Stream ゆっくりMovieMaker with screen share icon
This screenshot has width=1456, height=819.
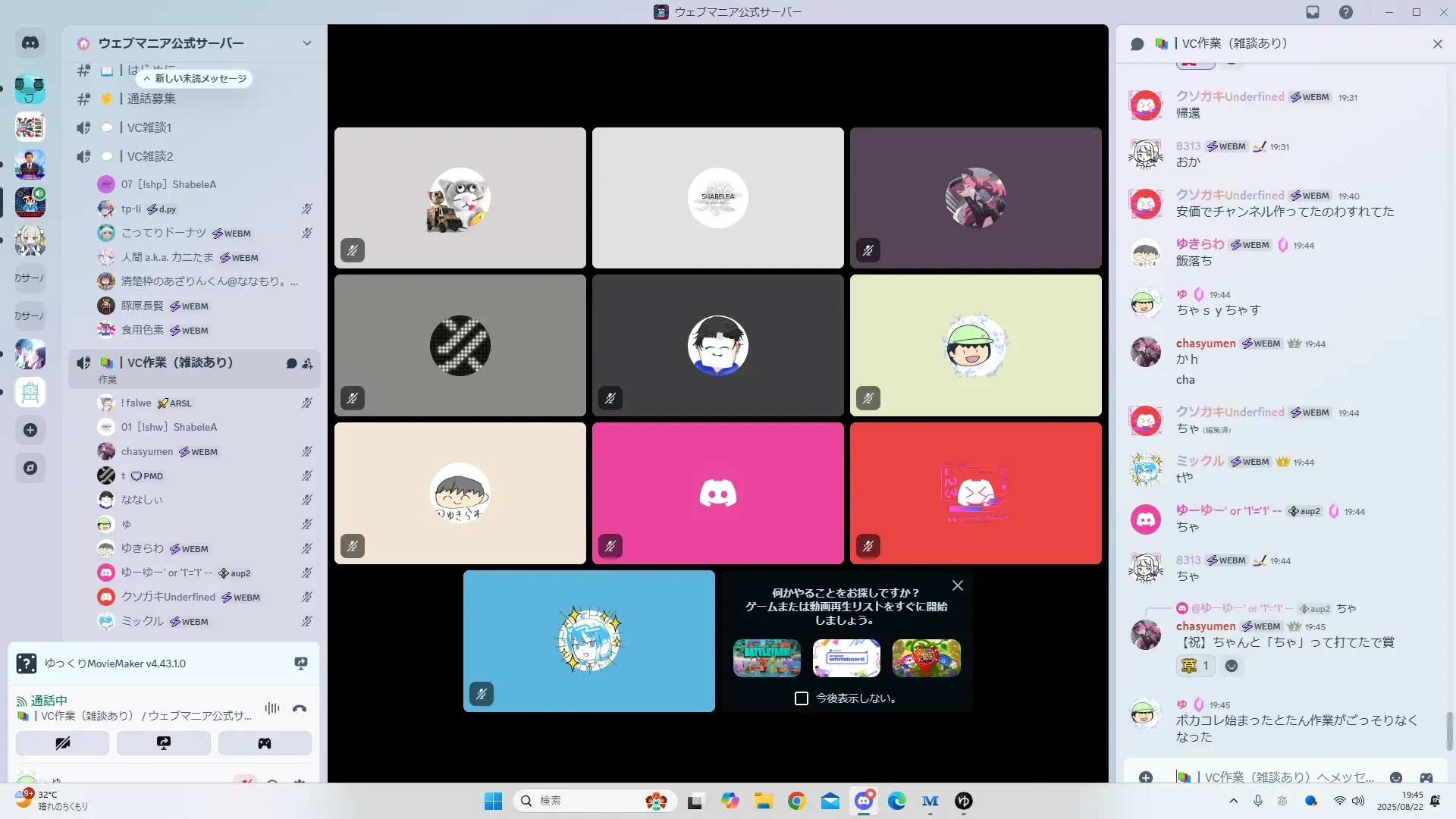tap(301, 664)
